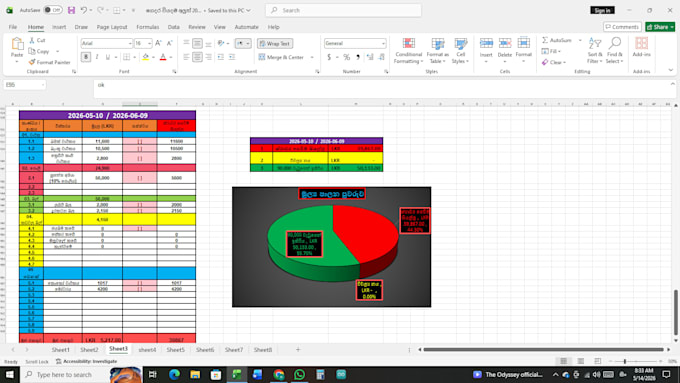Open Find & Select
The image size is (680, 383).
(615, 50)
